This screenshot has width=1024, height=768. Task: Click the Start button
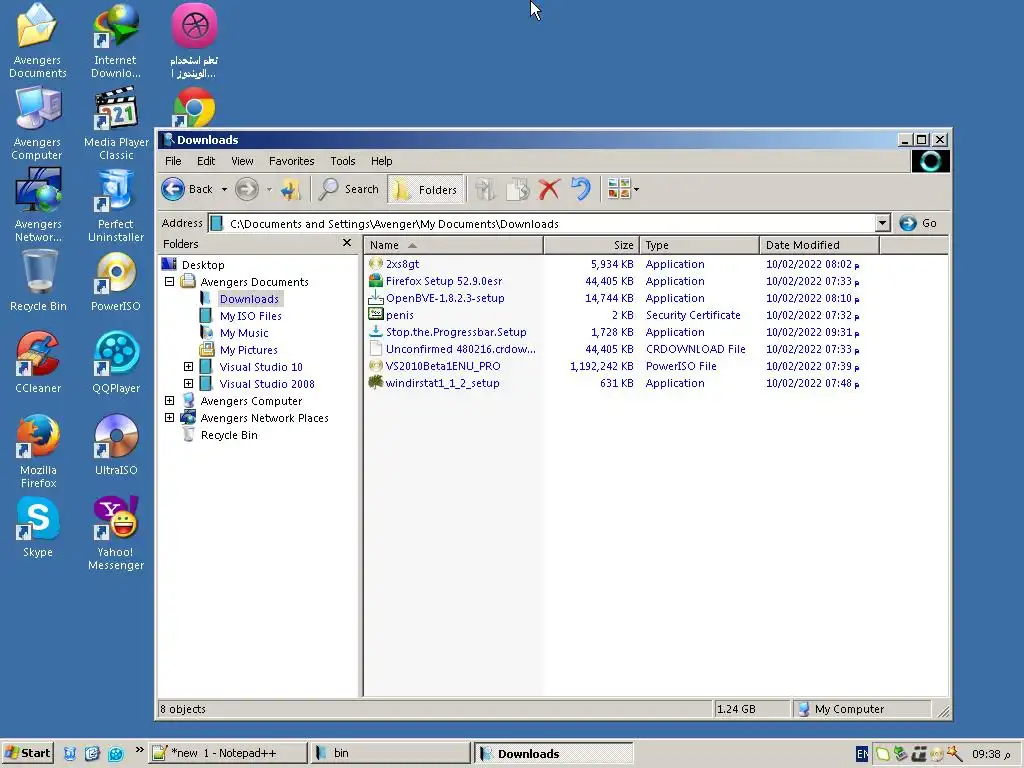(x=27, y=753)
